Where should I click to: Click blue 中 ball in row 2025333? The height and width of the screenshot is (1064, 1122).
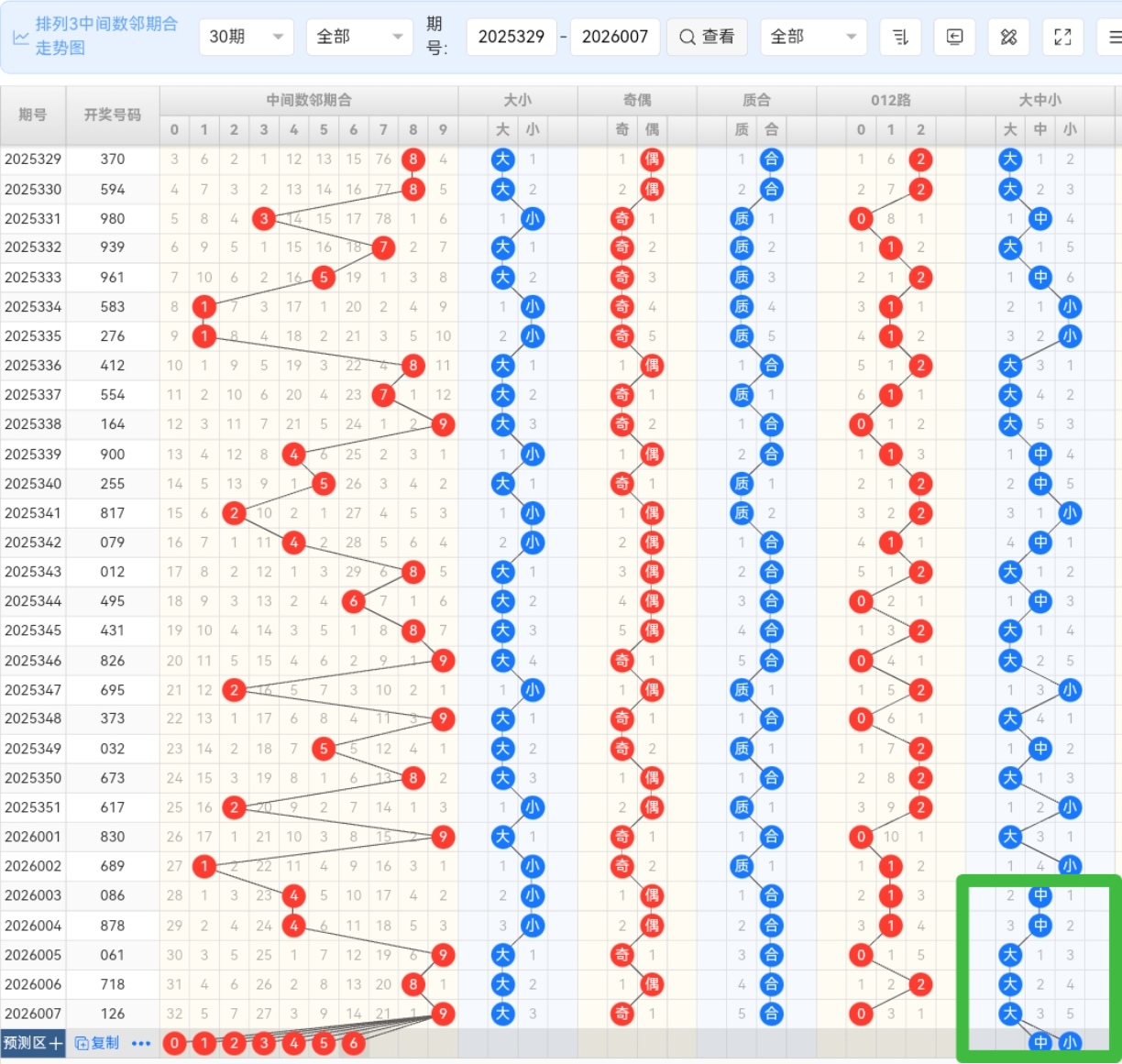pos(1040,277)
